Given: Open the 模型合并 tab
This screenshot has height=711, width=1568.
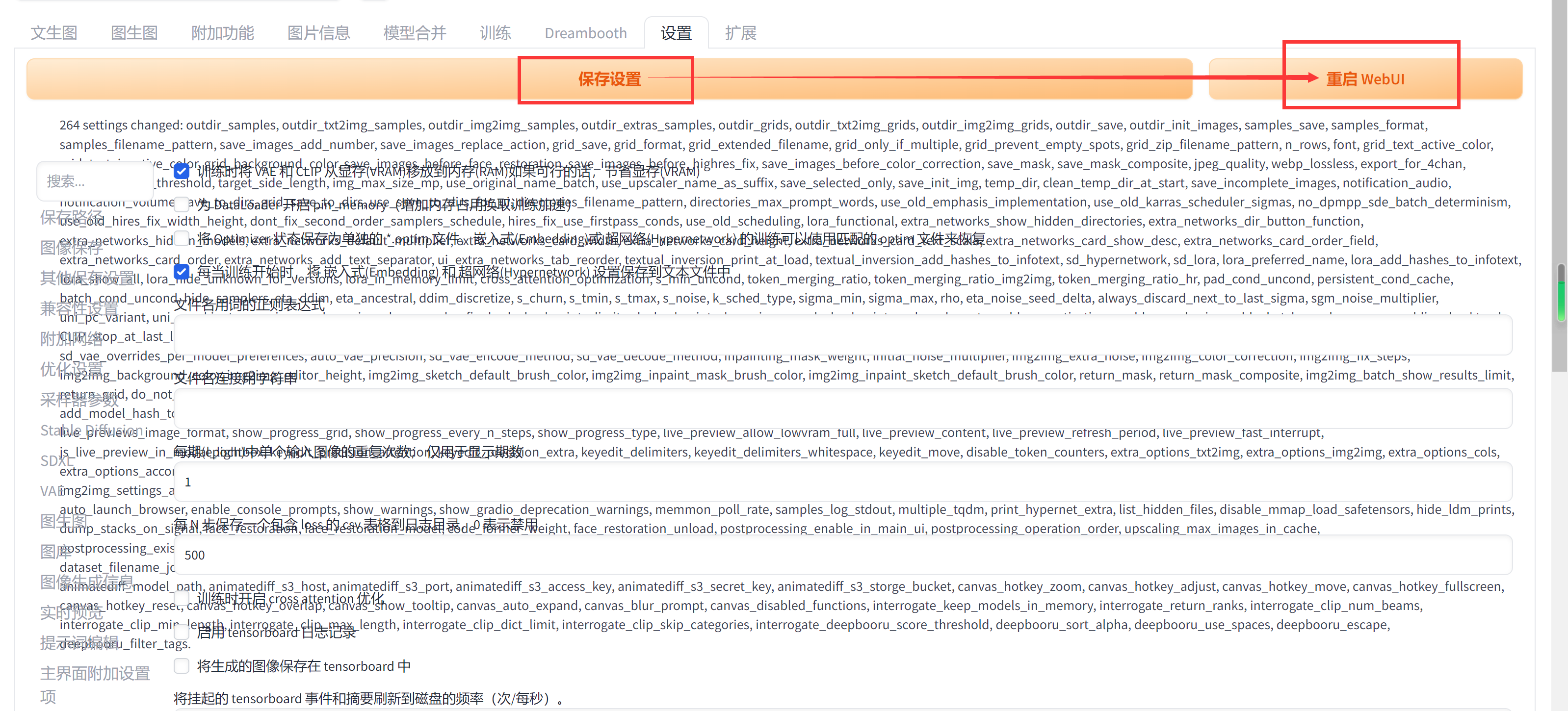Looking at the screenshot, I should tap(415, 33).
